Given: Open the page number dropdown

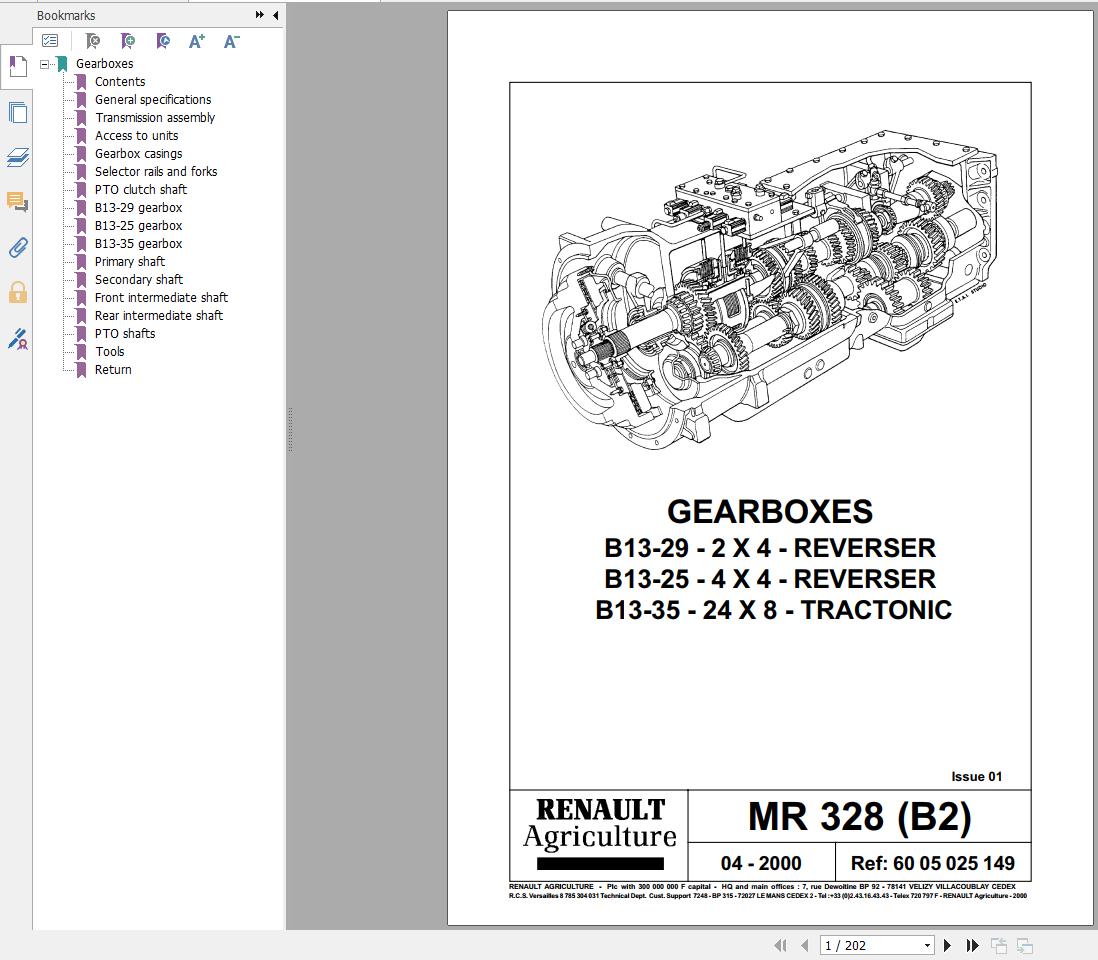Looking at the screenshot, I should (927, 945).
